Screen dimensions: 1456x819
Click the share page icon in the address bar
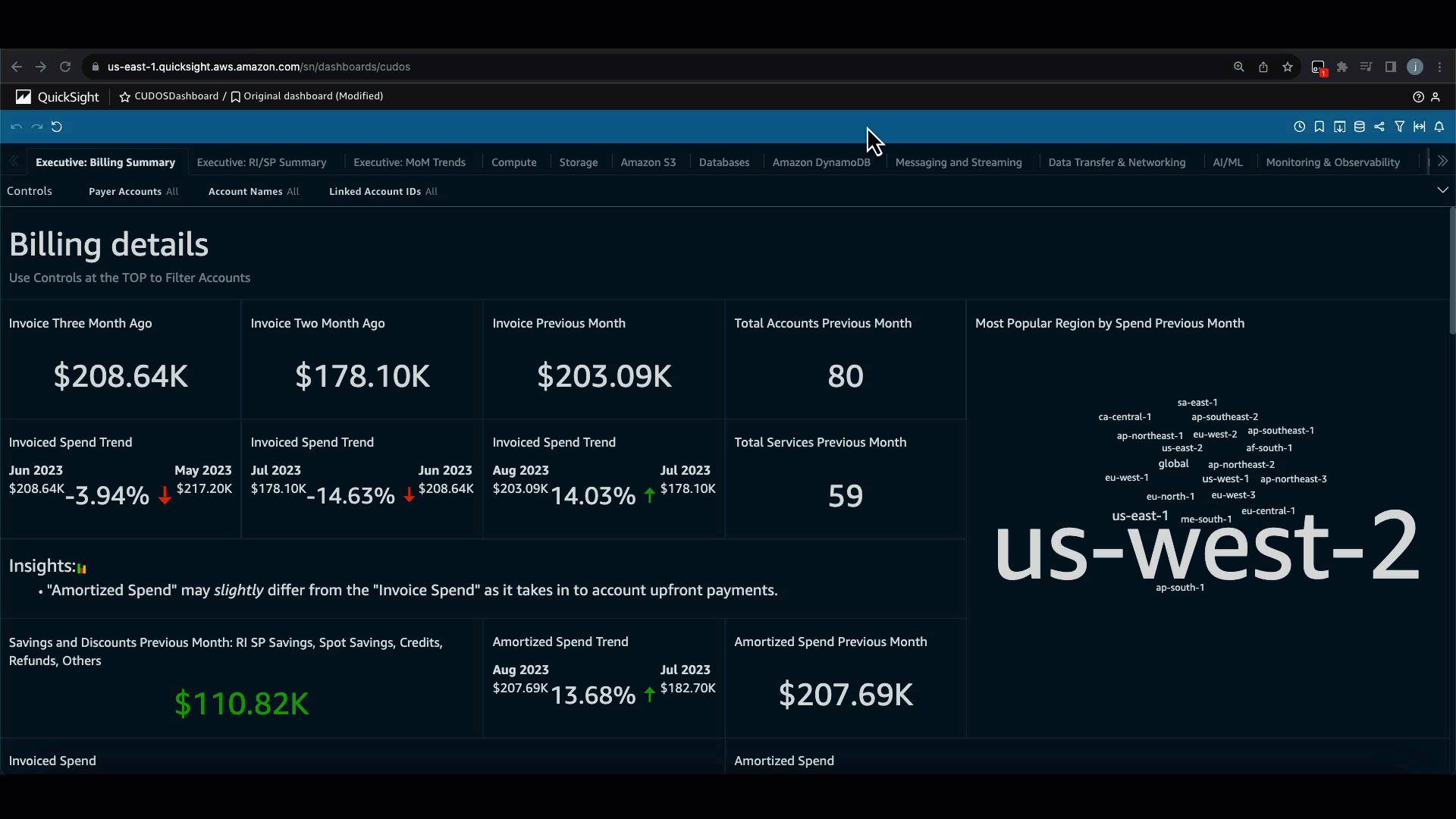[1263, 67]
